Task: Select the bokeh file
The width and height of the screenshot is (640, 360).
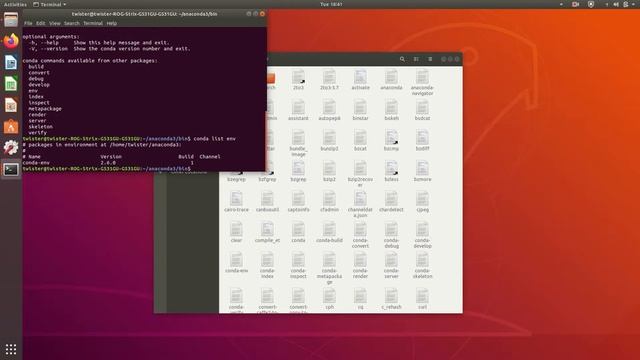Action: (391, 110)
